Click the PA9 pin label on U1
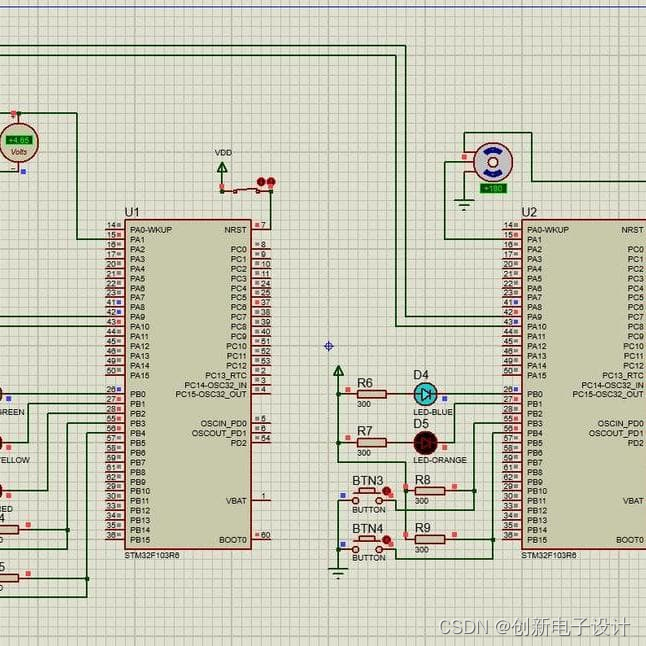This screenshot has width=646, height=646. point(137,317)
